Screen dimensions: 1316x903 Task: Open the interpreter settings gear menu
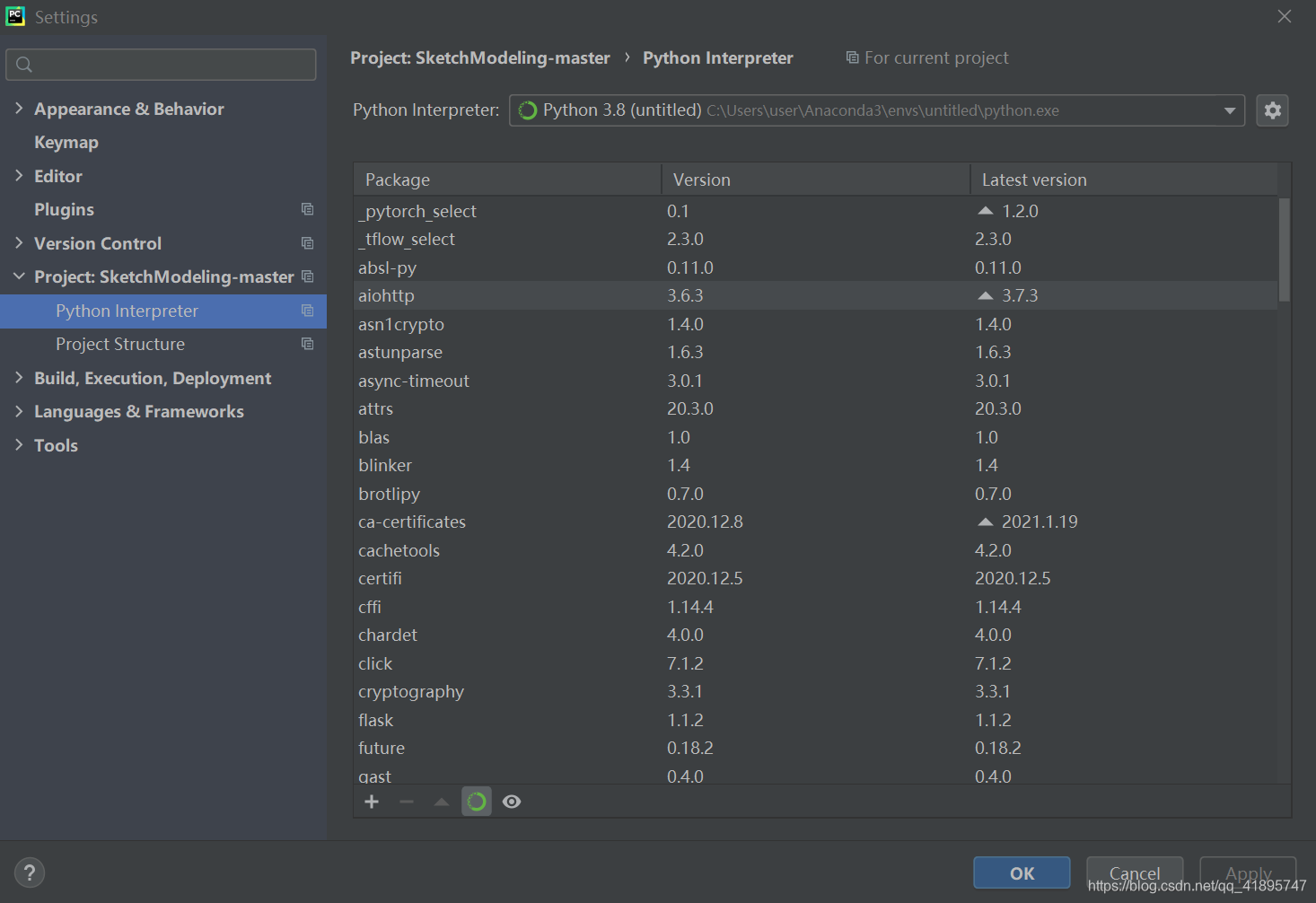(x=1272, y=110)
